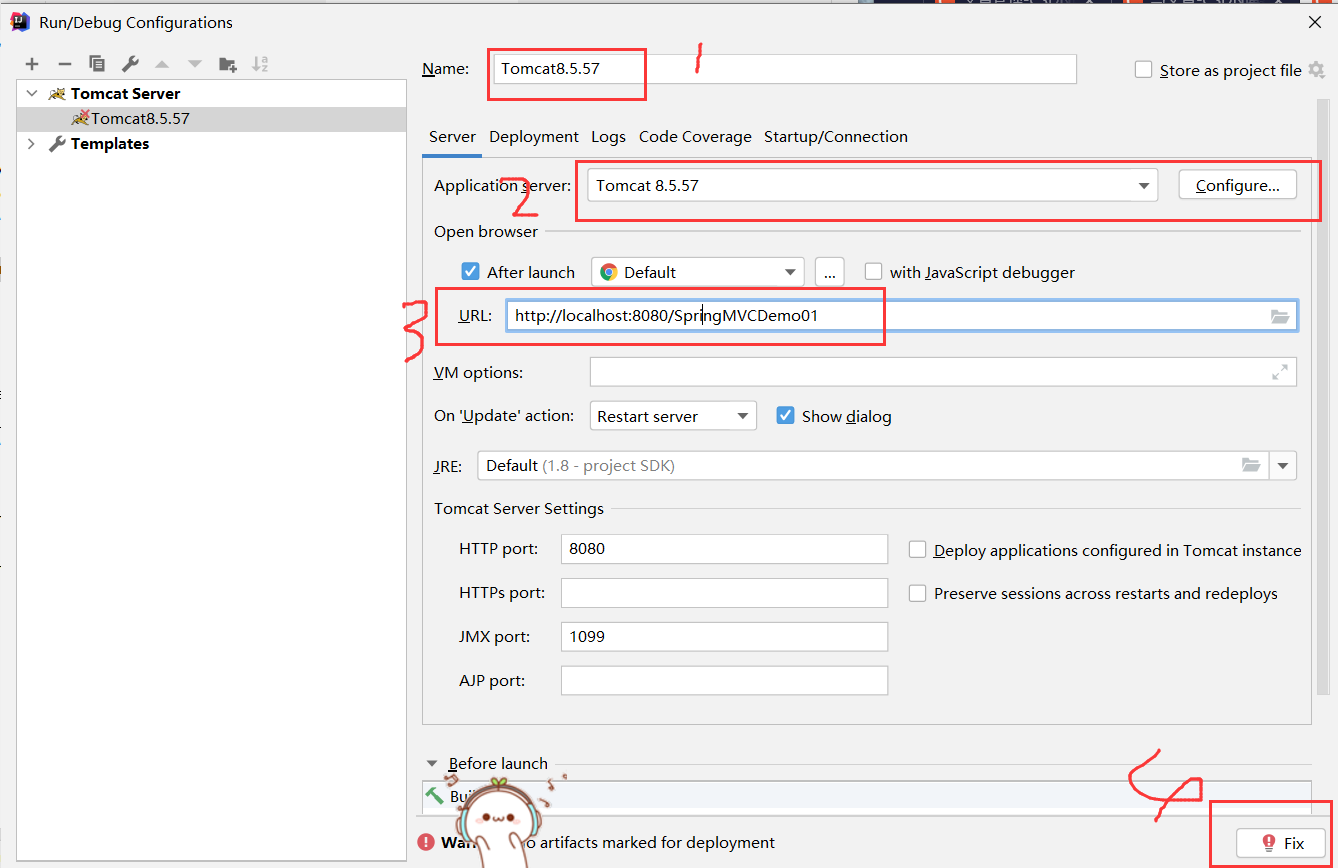
Task: Select the Templates tree row
Action: pyautogui.click(x=212, y=143)
